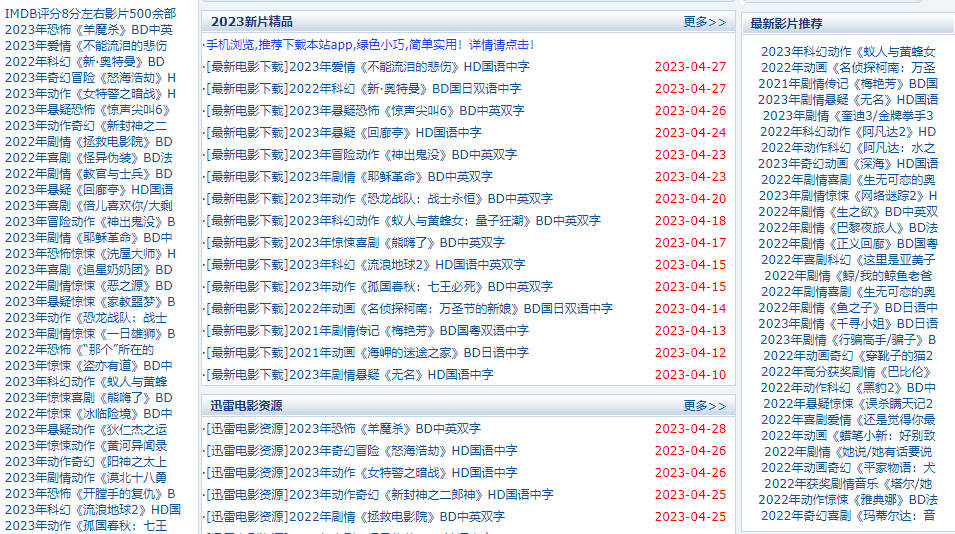Open 《蚁人与黄蜂女：量子狂潮》 in center list
955x534 pixels.
click(x=445, y=220)
